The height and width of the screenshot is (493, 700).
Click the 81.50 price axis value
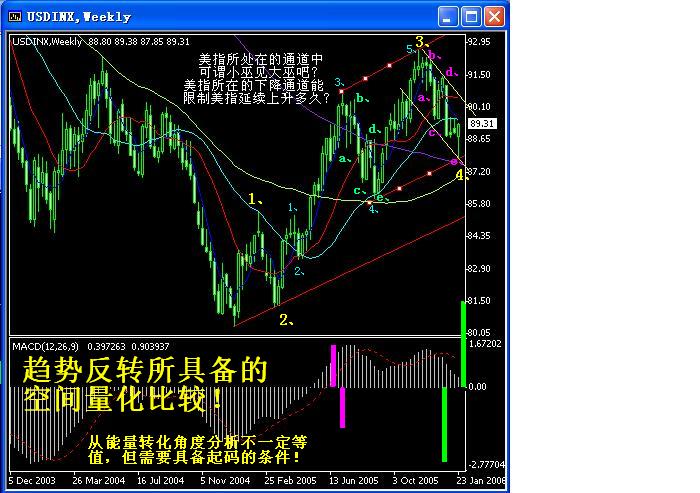click(x=479, y=301)
